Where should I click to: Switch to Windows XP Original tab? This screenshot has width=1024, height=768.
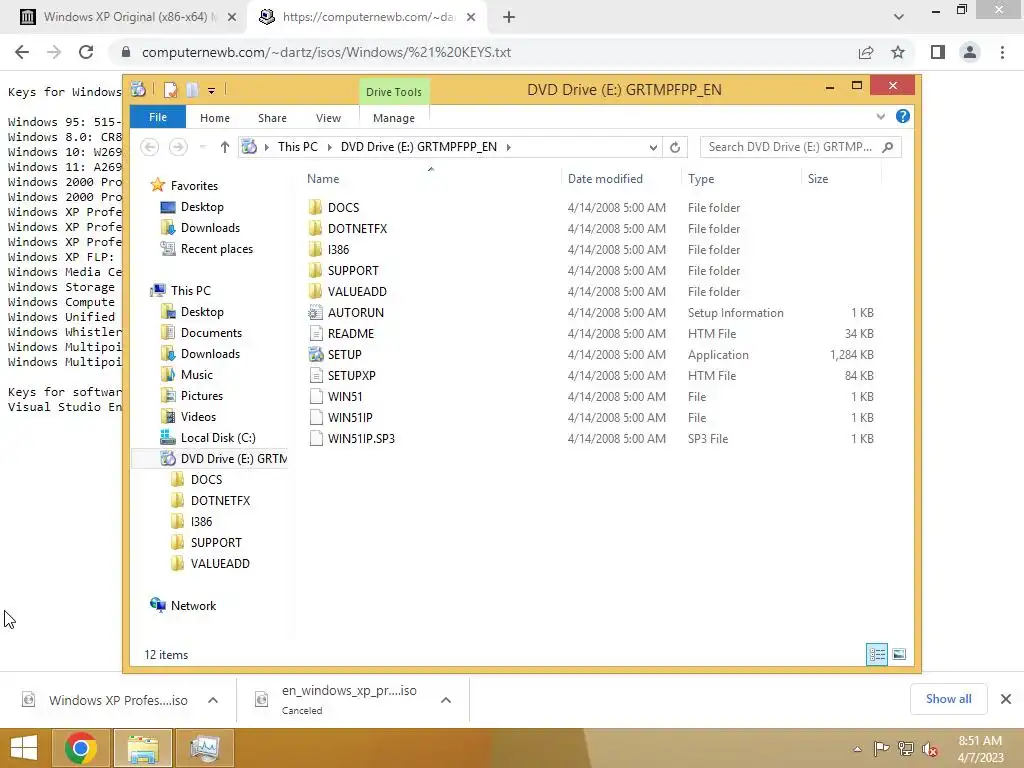pyautogui.click(x=127, y=17)
